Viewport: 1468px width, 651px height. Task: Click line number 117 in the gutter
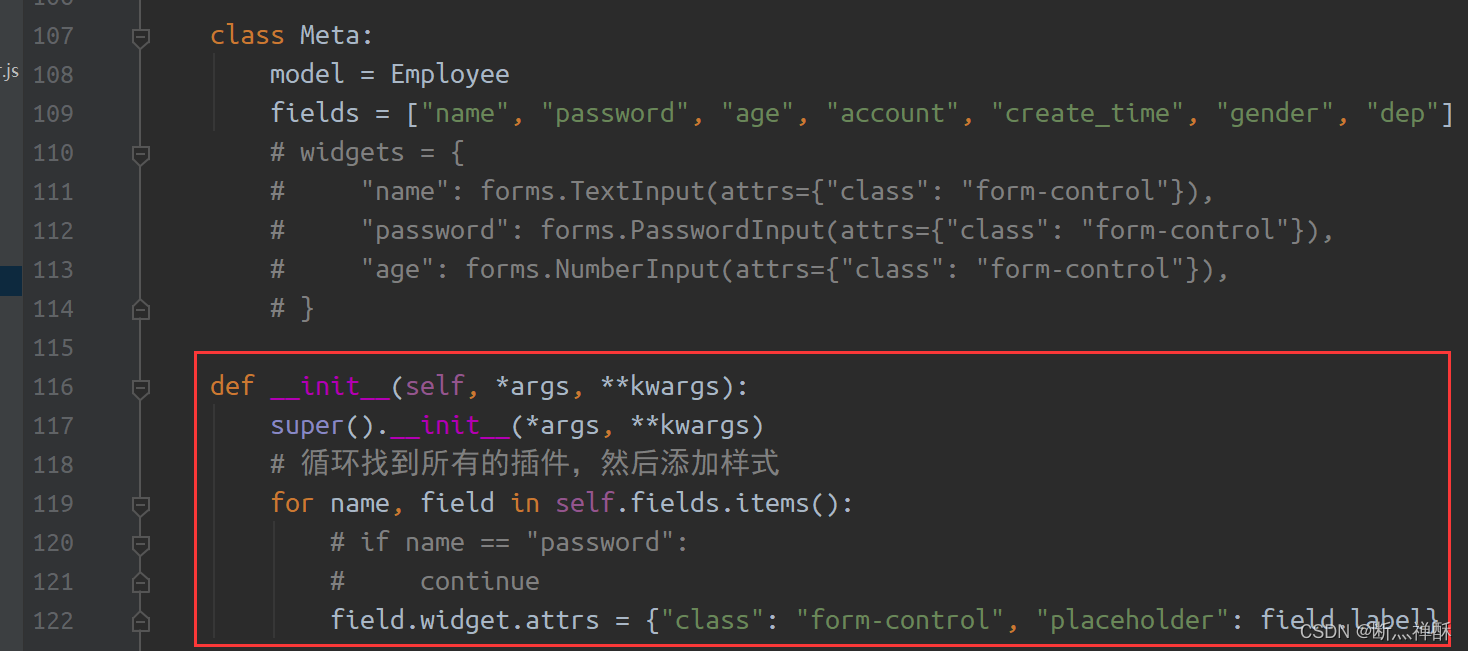click(x=53, y=426)
